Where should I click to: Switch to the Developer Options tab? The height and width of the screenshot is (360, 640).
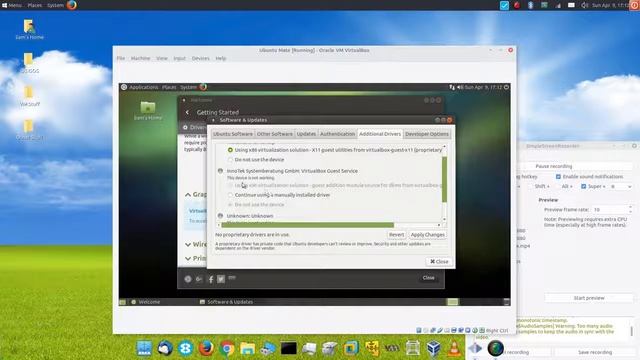coord(427,134)
